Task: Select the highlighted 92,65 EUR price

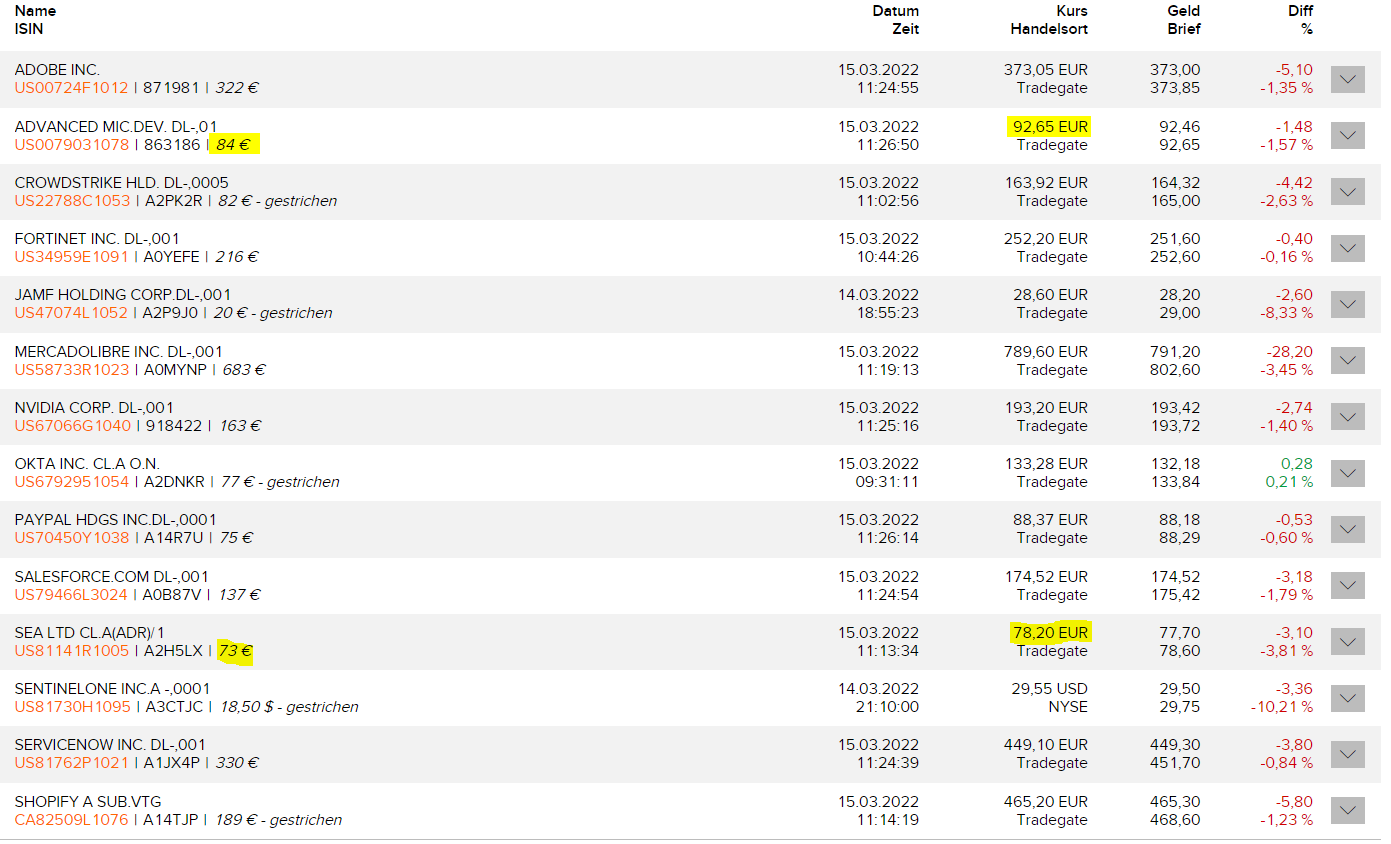Action: 1049,127
